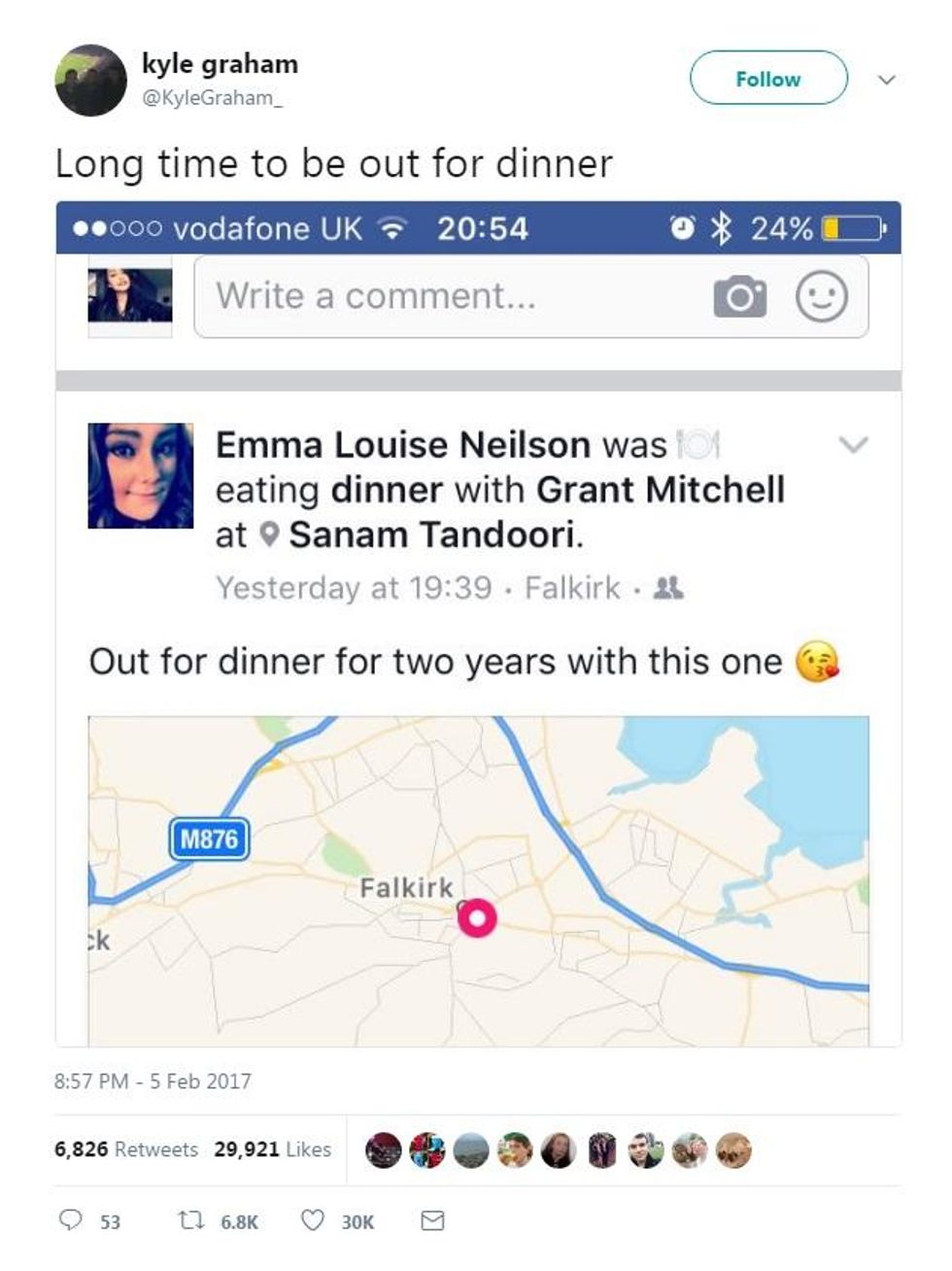Click the Follow button
Screen dimensions: 952x1271
pos(768,79)
